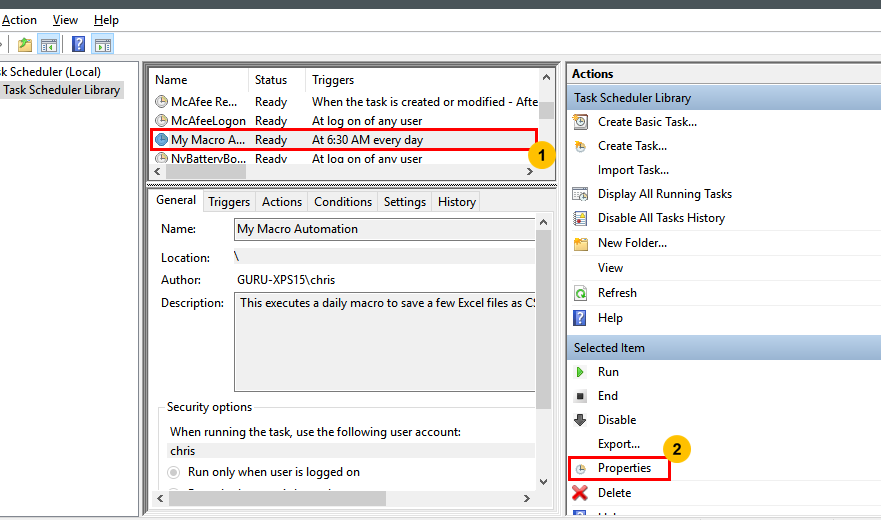The image size is (881, 520).
Task: Click 'At 6:30 AM every day' trigger cell
Action: pyautogui.click(x=367, y=140)
